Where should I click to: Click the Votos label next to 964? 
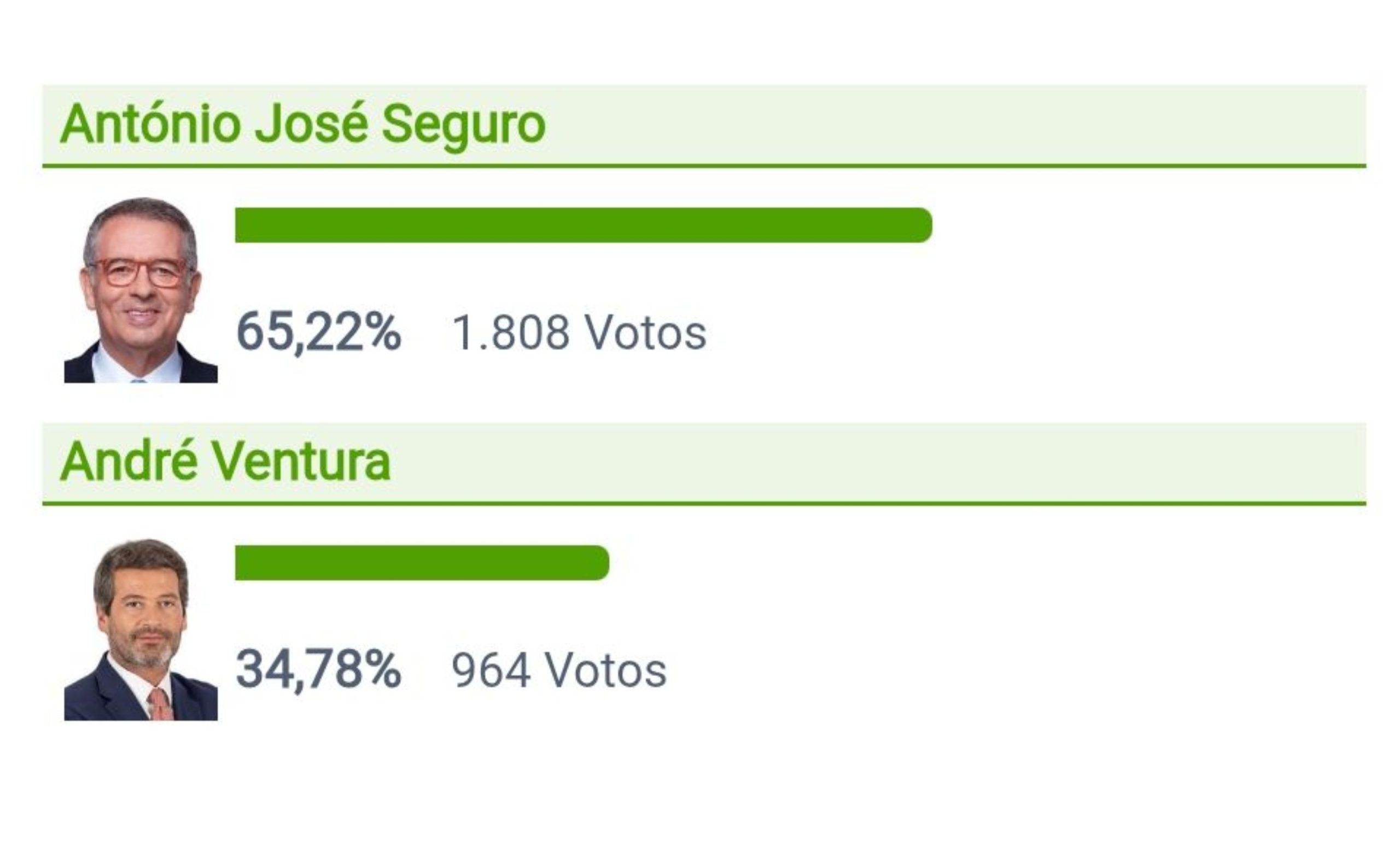pos(606,671)
